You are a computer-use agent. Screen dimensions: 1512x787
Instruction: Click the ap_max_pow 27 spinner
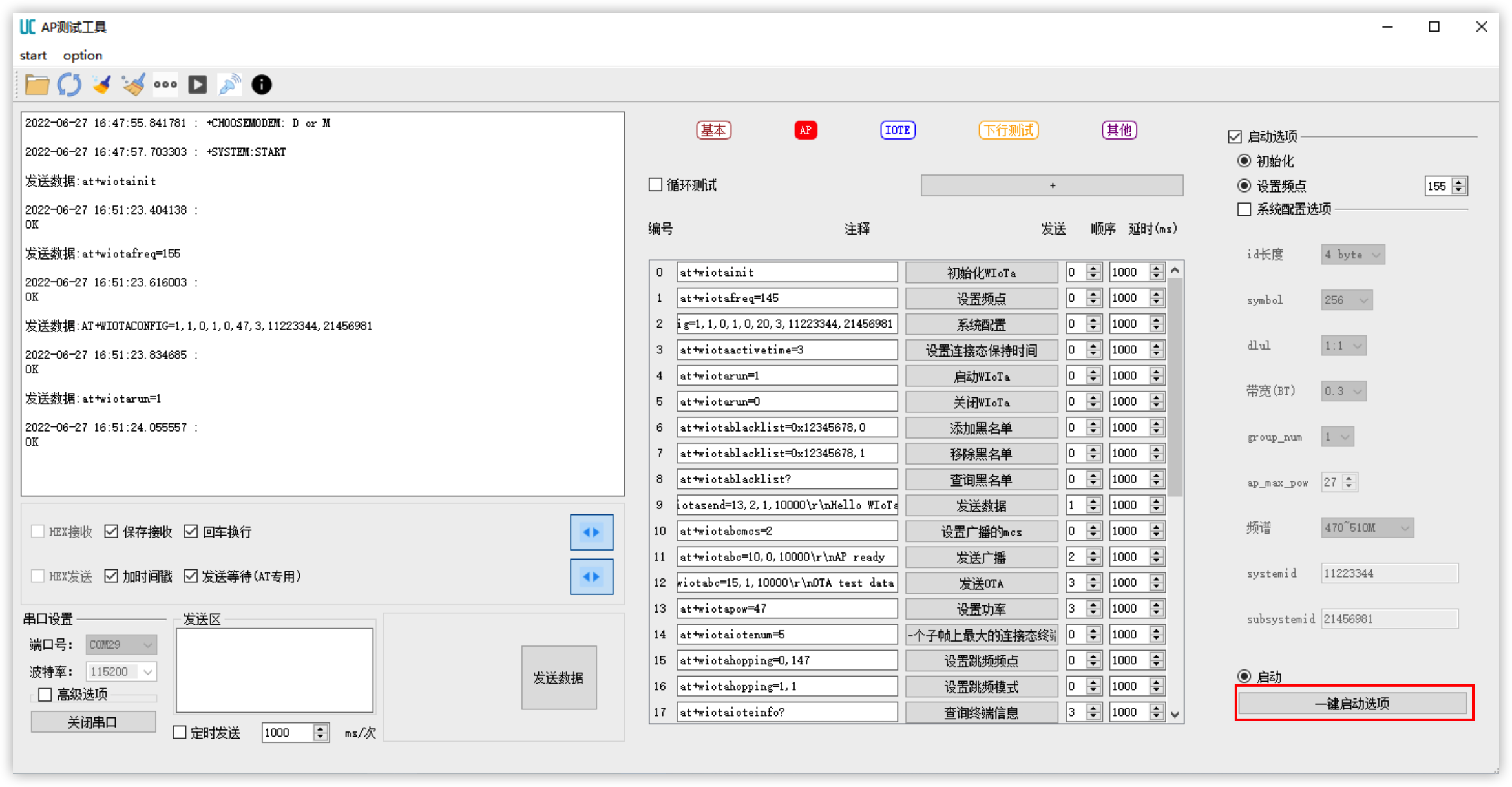(1339, 482)
